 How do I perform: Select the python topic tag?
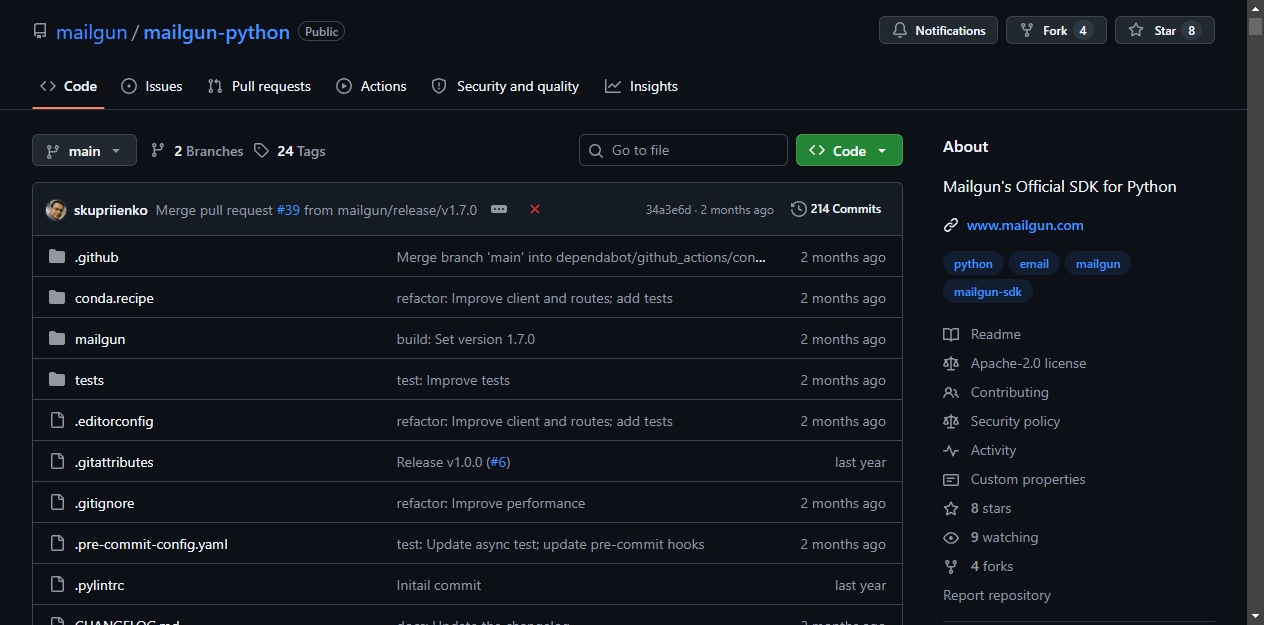click(973, 264)
